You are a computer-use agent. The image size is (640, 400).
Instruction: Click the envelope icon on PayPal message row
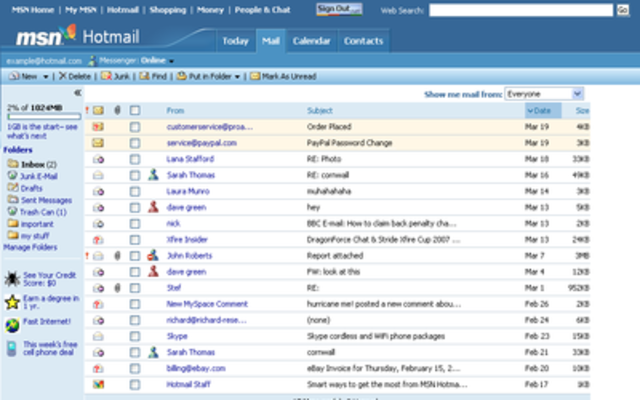pos(98,142)
